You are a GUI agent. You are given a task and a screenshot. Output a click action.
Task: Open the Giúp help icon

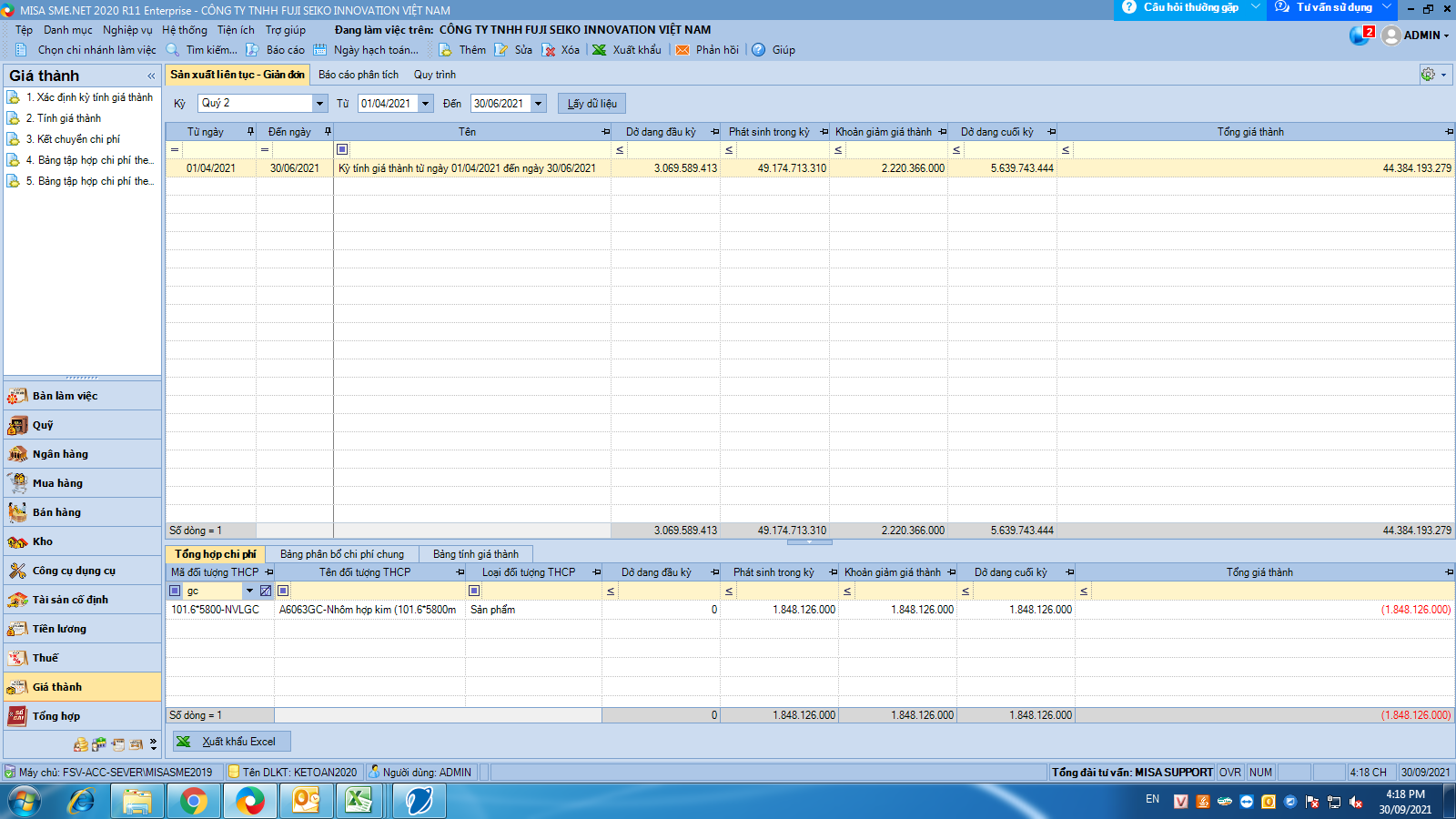coord(758,50)
